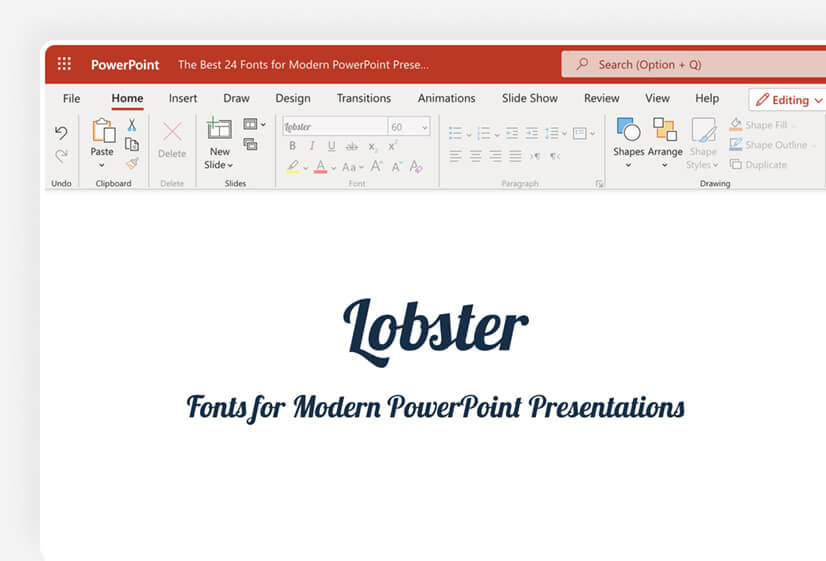Image resolution: width=826 pixels, height=561 pixels.
Task: Switch to the Draw tab
Action: pos(236,98)
